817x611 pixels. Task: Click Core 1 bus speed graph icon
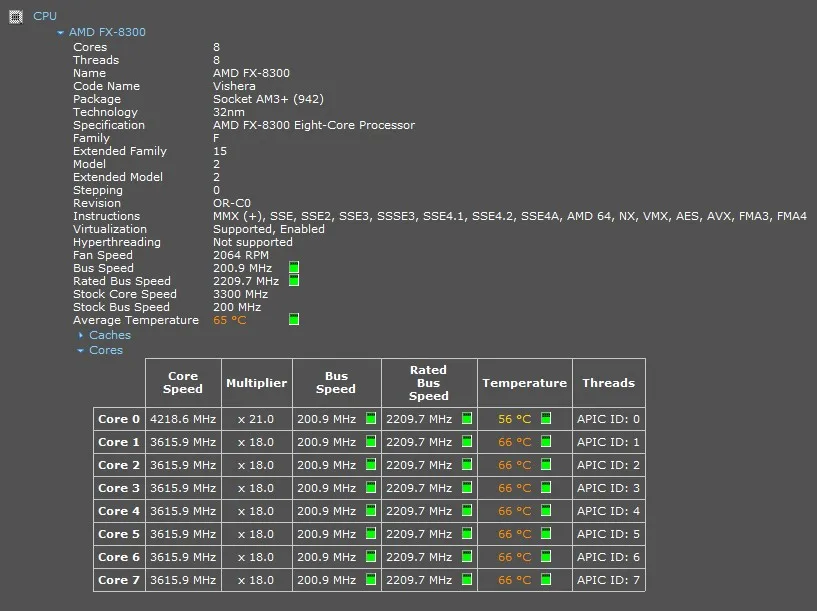point(371,441)
